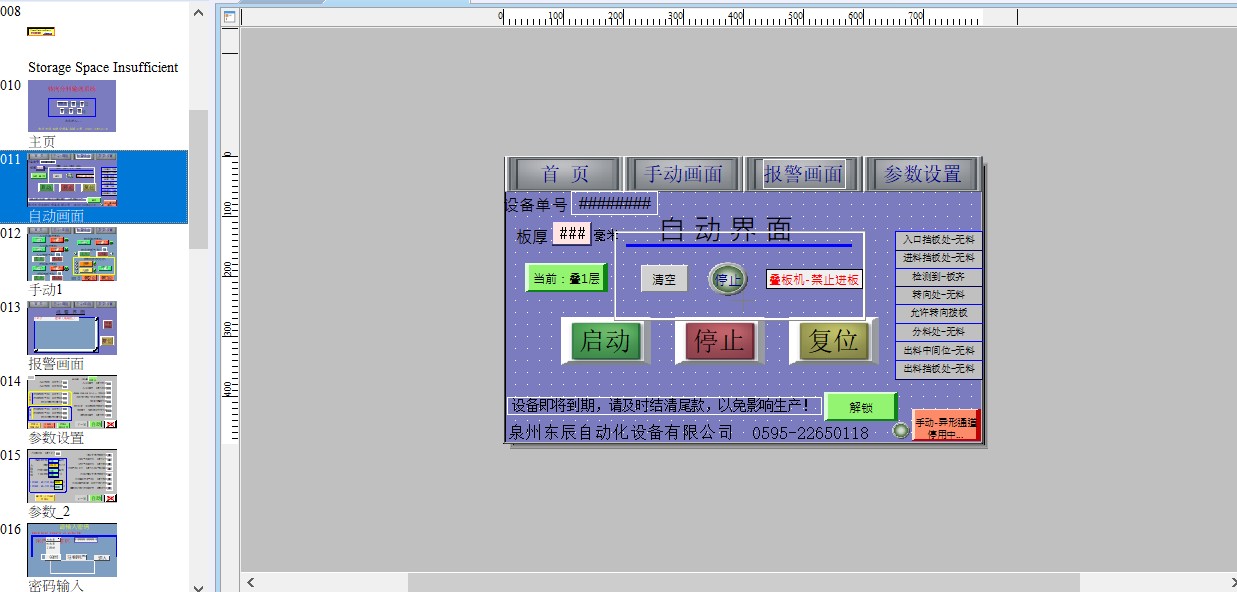Toggle the 手动-异形通道 停用中 switch
1237x592 pixels.
pyautogui.click(x=946, y=427)
